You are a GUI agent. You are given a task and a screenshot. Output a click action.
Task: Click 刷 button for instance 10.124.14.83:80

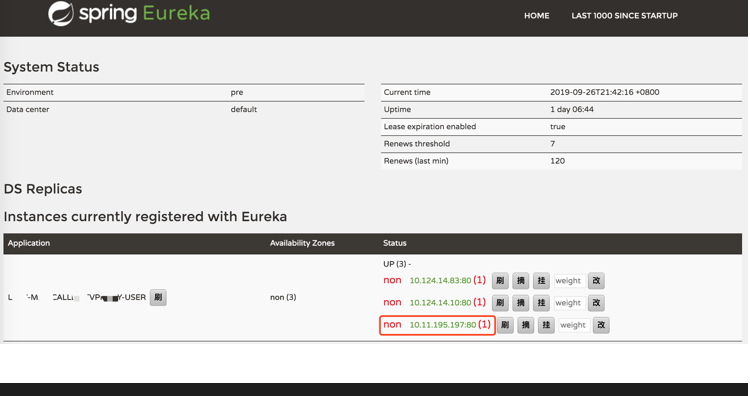(500, 281)
